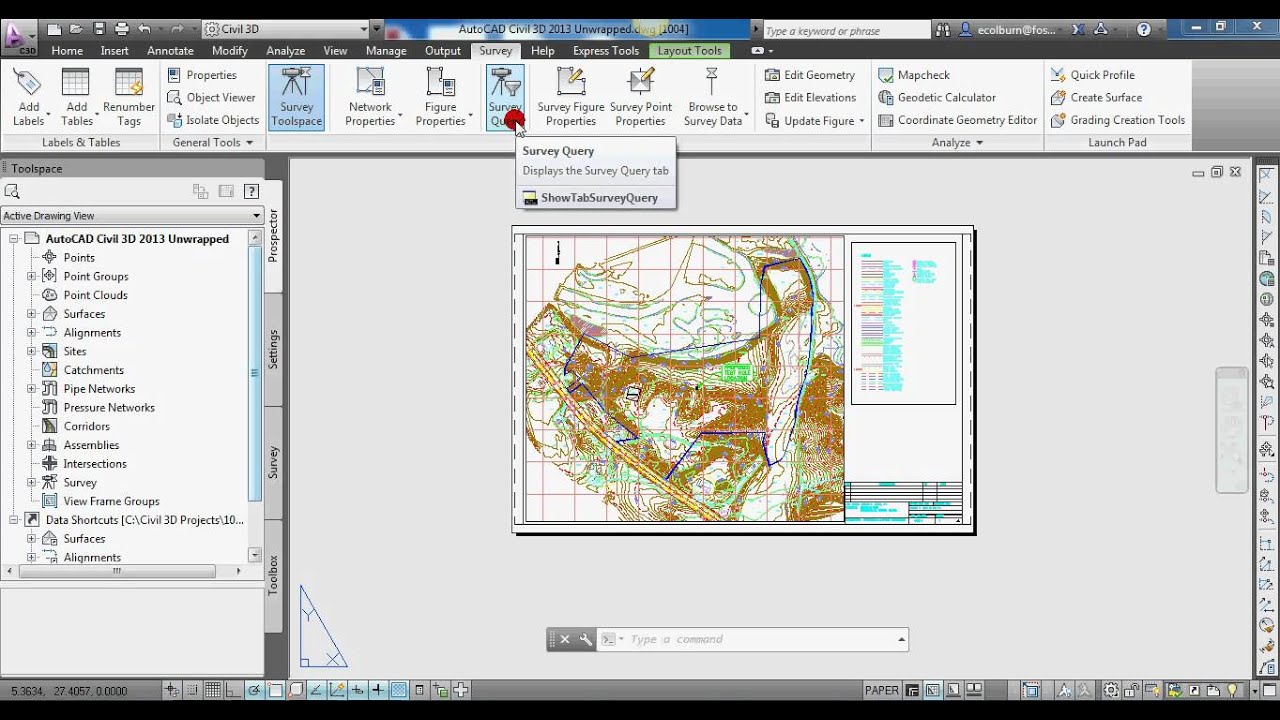Click the Plot printer icon in quick access toolbar
This screenshot has height=720, width=1280.
tap(122, 29)
